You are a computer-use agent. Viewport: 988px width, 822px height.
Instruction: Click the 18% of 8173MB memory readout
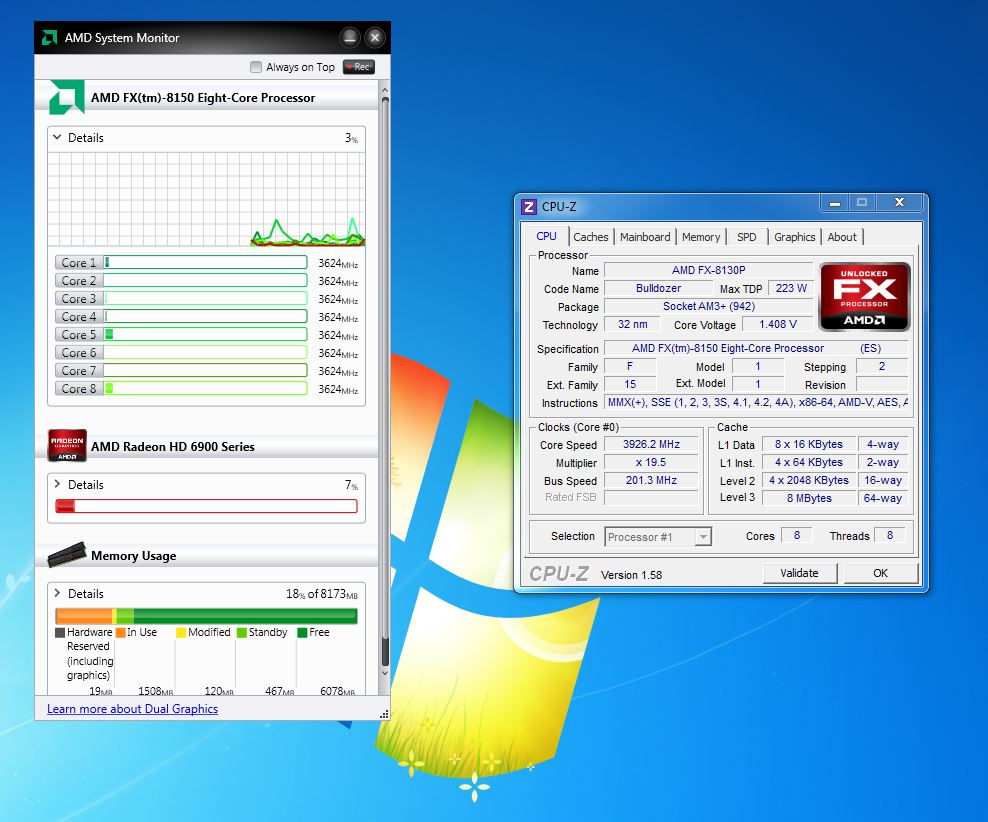point(322,594)
